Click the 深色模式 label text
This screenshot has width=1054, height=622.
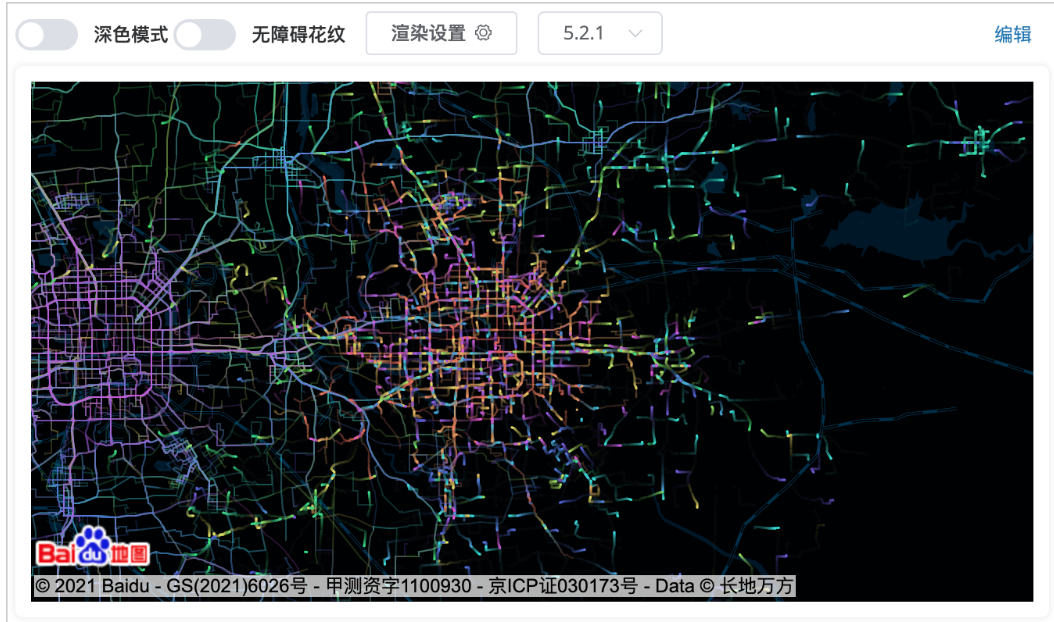(130, 34)
